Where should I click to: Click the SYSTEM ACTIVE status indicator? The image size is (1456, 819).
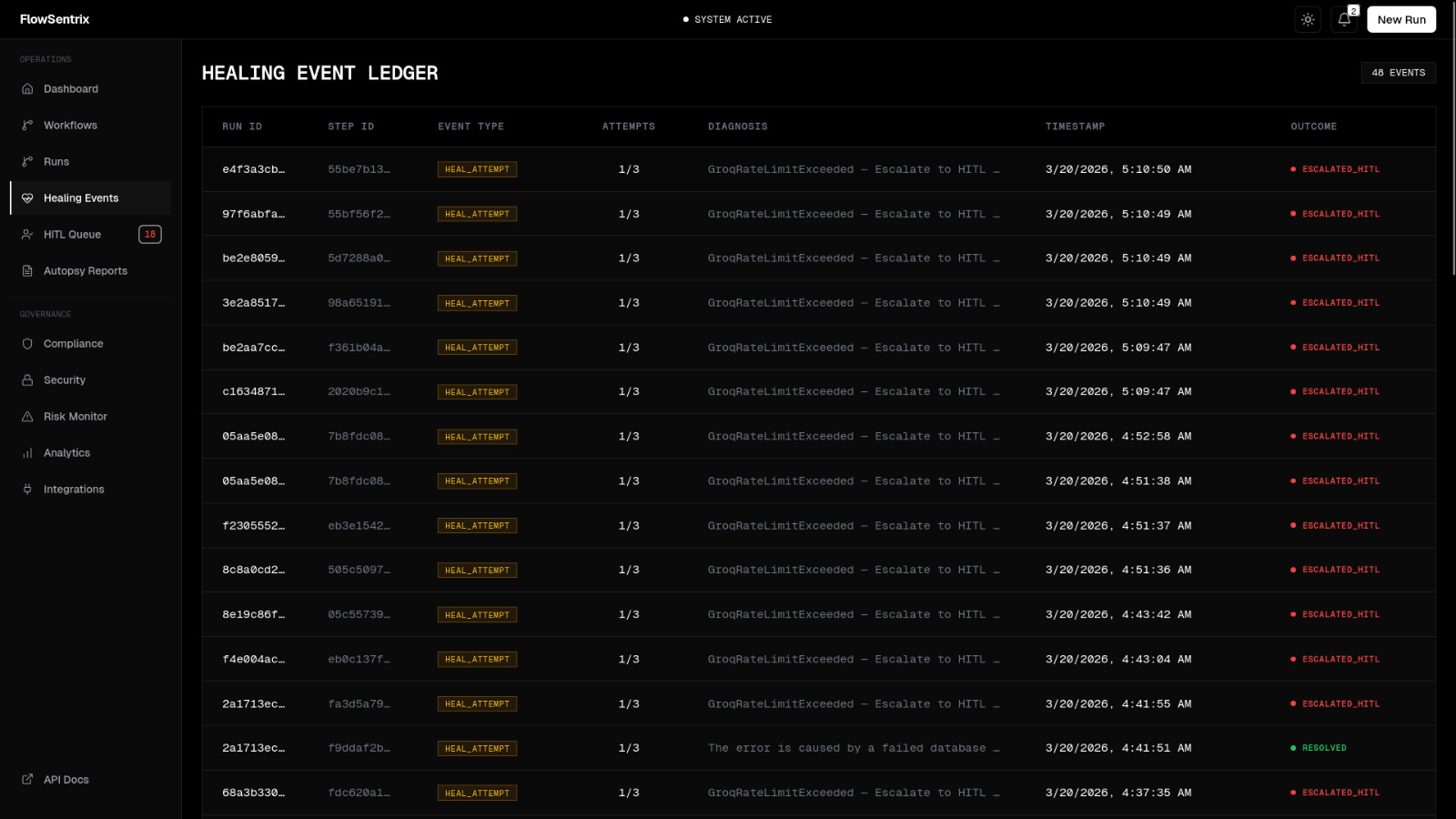coord(727,19)
